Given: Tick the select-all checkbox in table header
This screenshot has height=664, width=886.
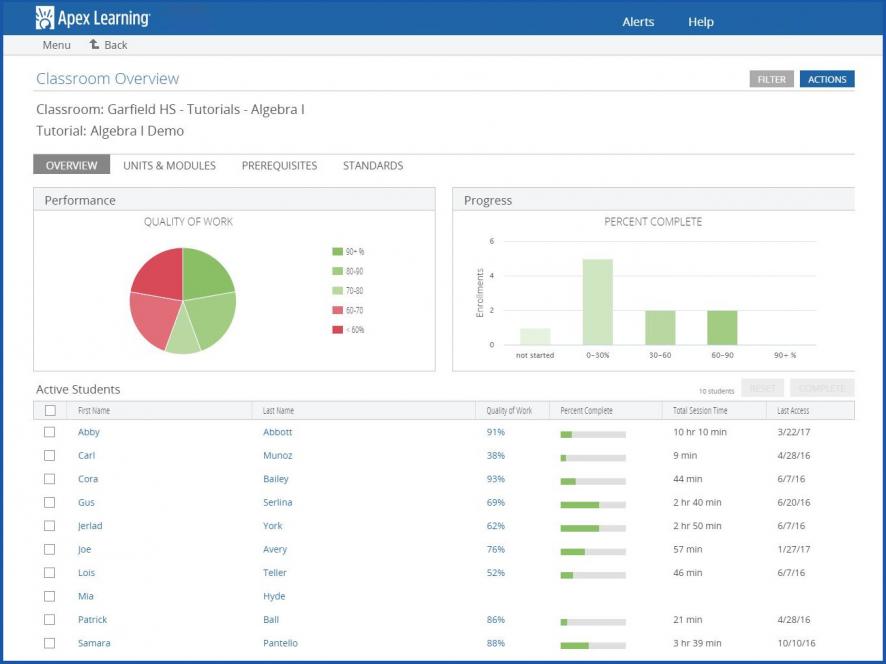Looking at the screenshot, I should [x=50, y=411].
